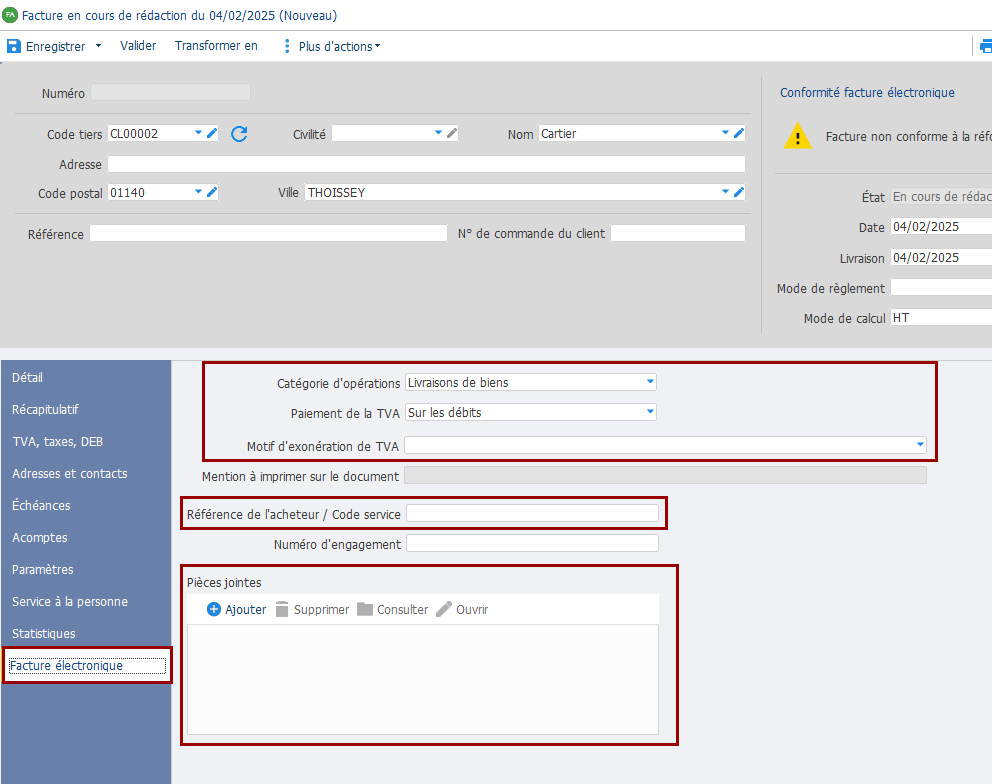Click edit pencil beside Nom field

pyautogui.click(x=739, y=133)
